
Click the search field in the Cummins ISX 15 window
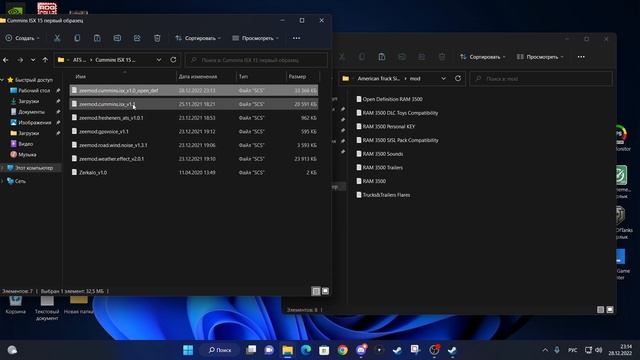256,60
